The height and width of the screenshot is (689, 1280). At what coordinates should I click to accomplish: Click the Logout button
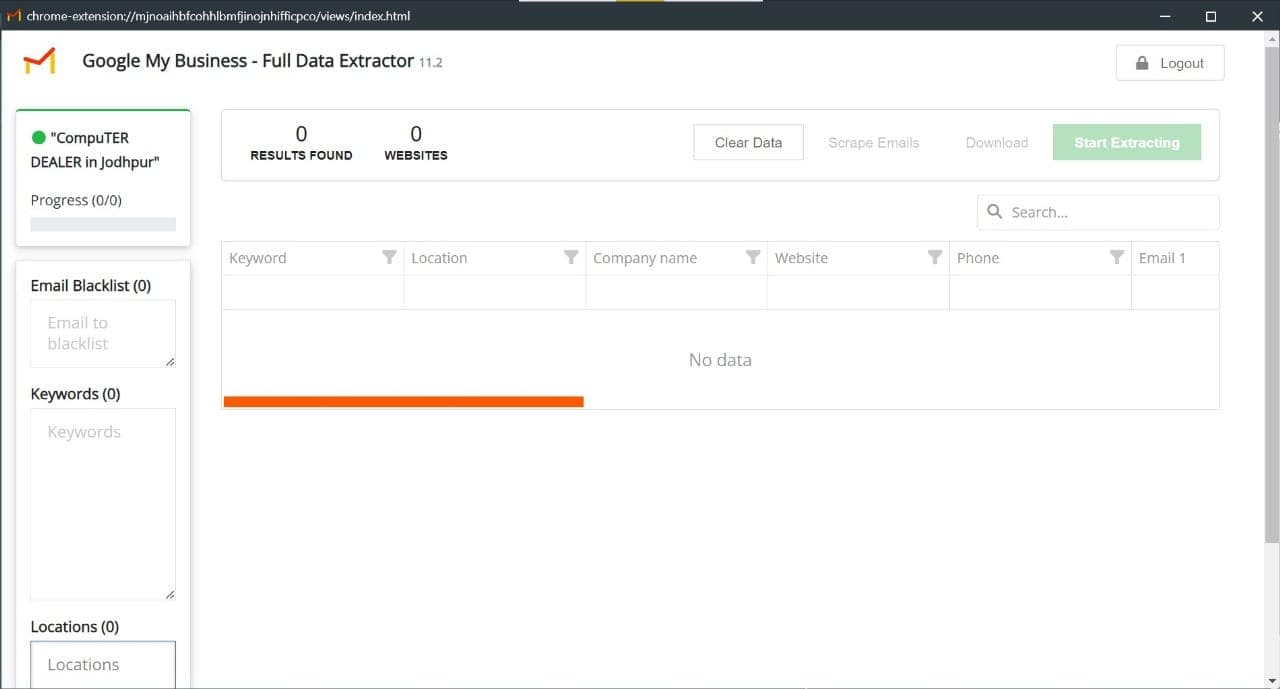1170,63
